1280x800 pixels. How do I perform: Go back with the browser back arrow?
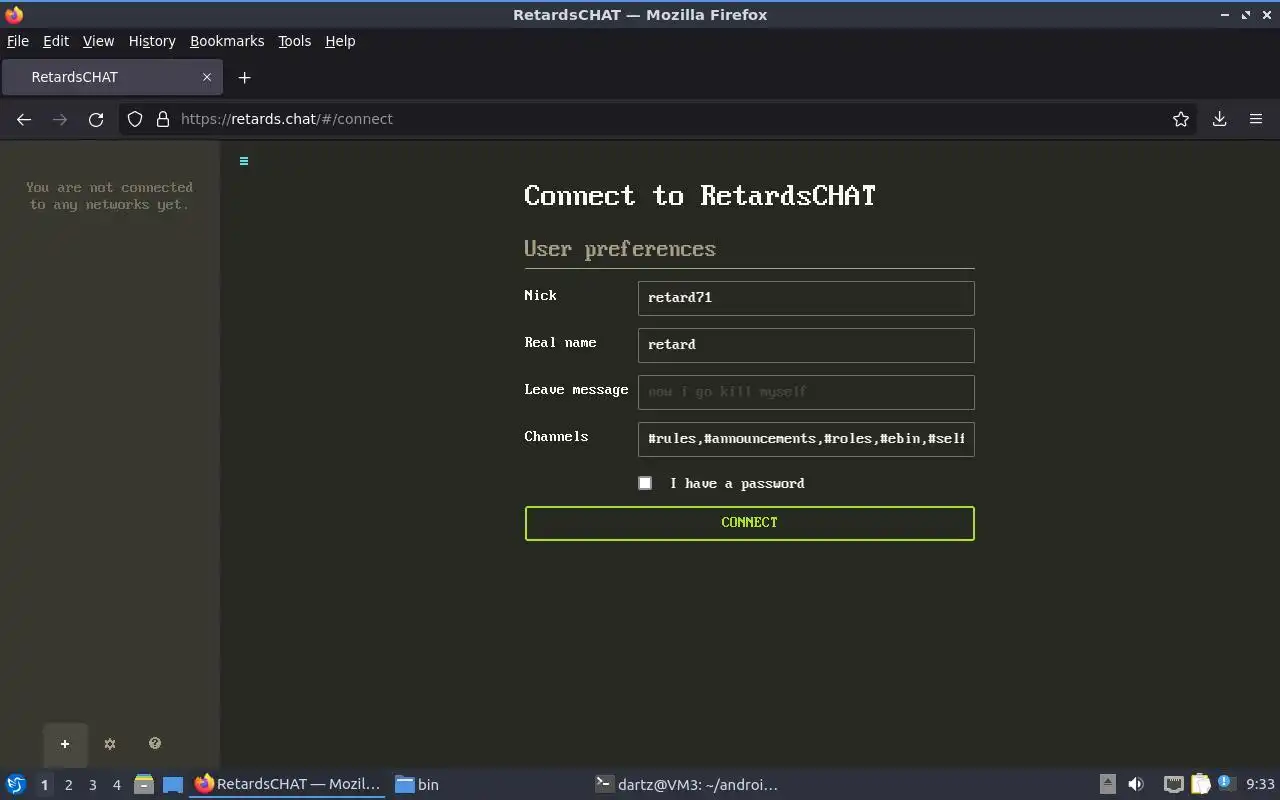tap(24, 119)
